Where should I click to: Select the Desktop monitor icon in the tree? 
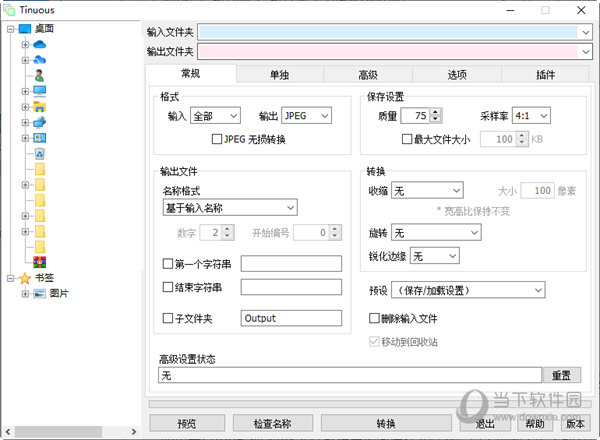click(25, 29)
